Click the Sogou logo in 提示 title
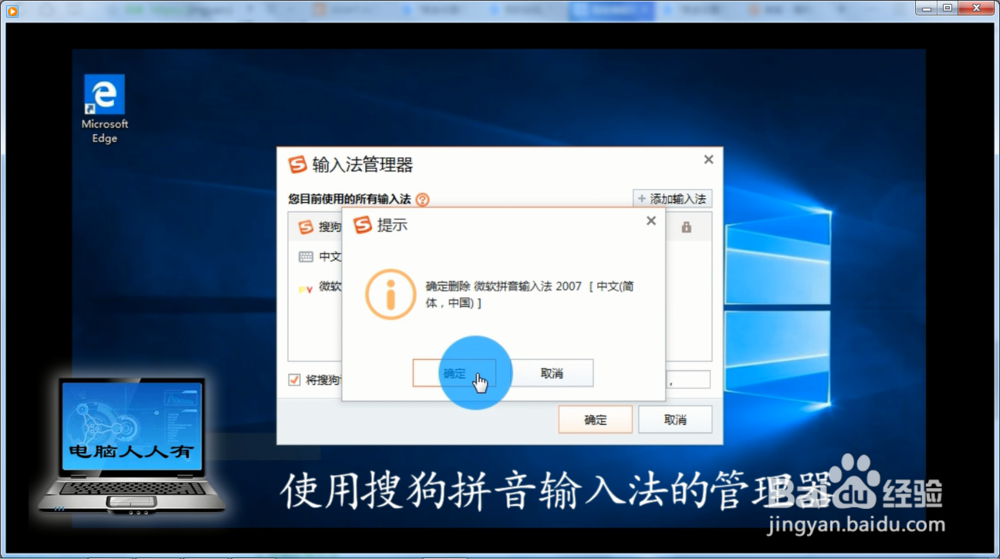The image size is (1000, 559). click(x=362, y=224)
